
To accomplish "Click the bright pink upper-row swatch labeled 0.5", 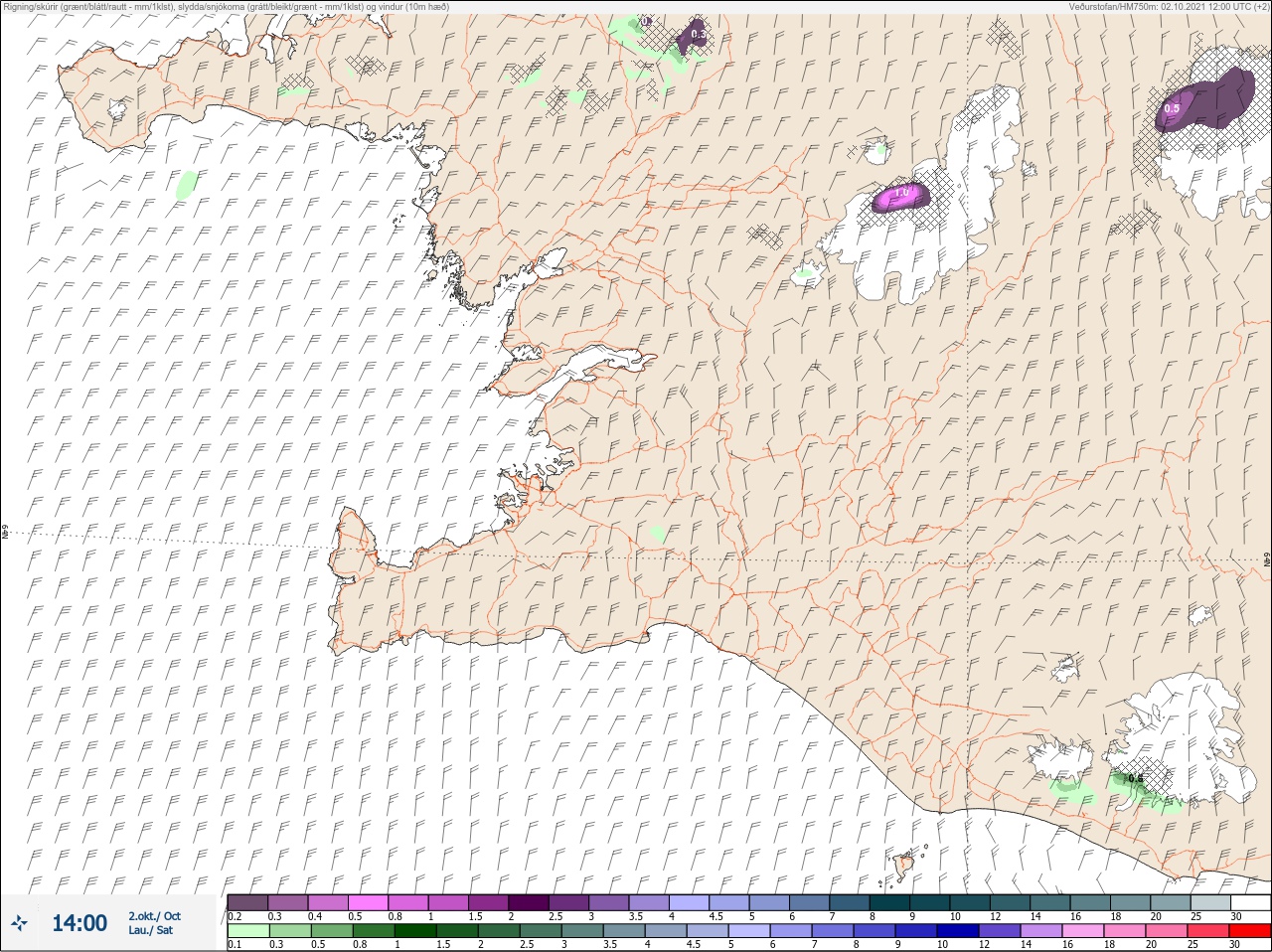I will pyautogui.click(x=368, y=902).
